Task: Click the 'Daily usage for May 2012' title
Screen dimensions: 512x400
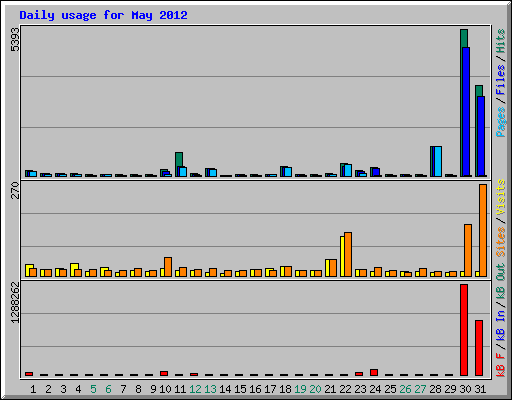Action: coord(103,15)
